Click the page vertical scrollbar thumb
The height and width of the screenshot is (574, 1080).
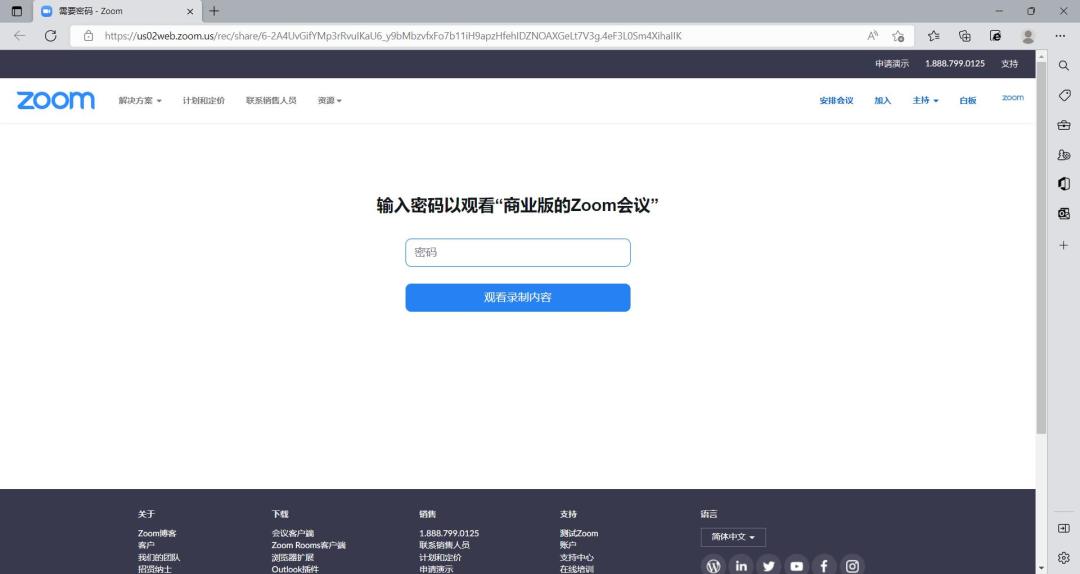click(1041, 247)
